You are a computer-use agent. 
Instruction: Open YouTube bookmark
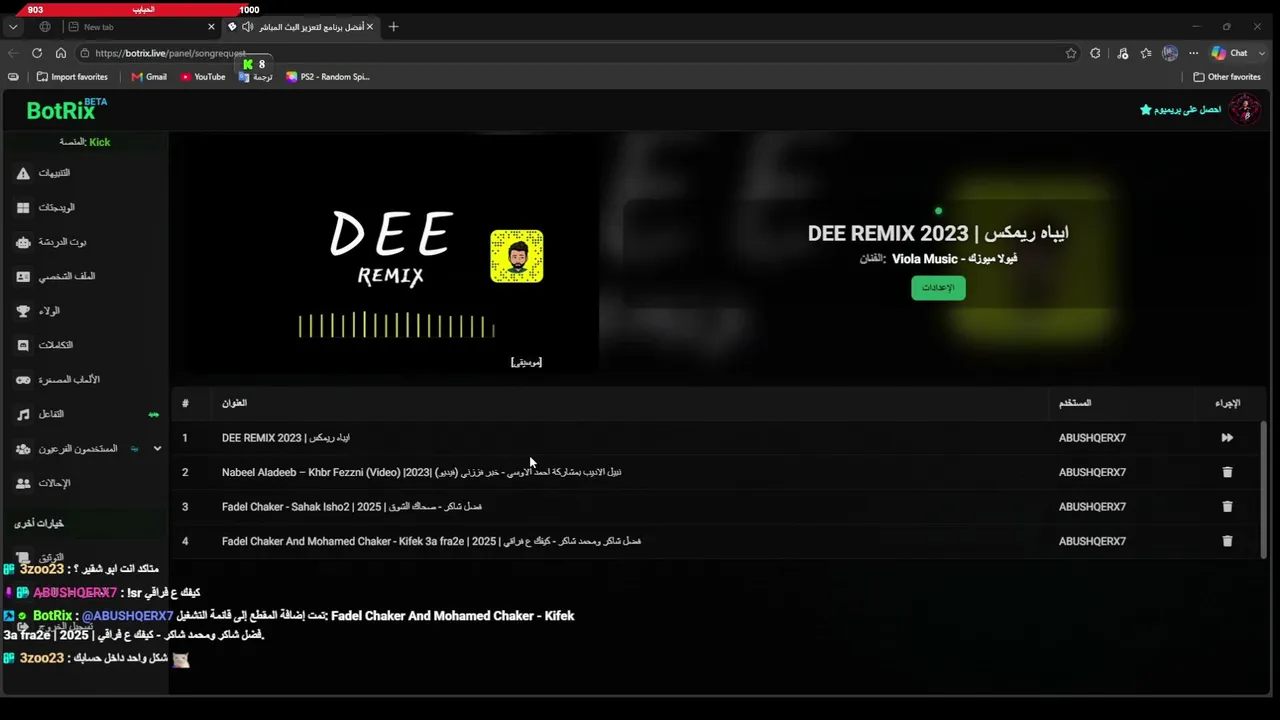click(203, 77)
